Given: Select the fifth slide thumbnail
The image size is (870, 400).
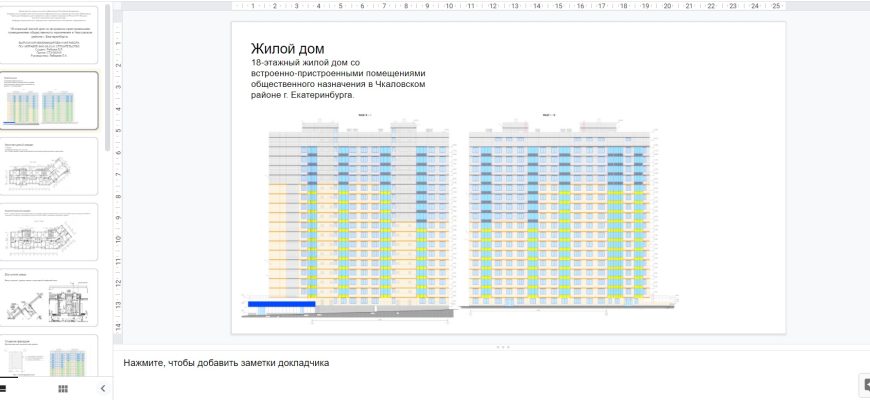Looking at the screenshot, I should coord(50,296).
